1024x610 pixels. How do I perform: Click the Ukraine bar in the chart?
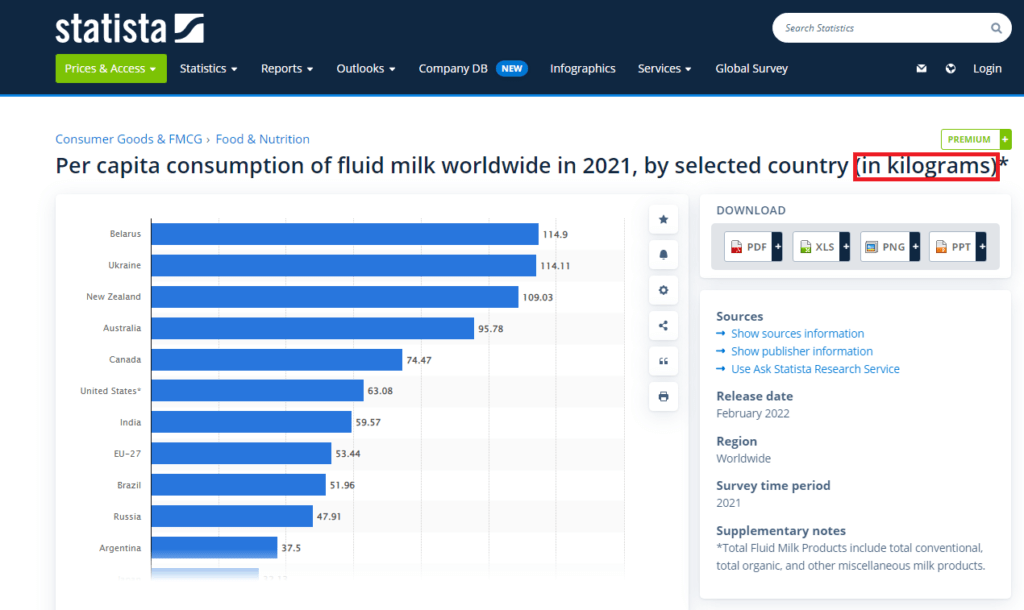pos(344,265)
